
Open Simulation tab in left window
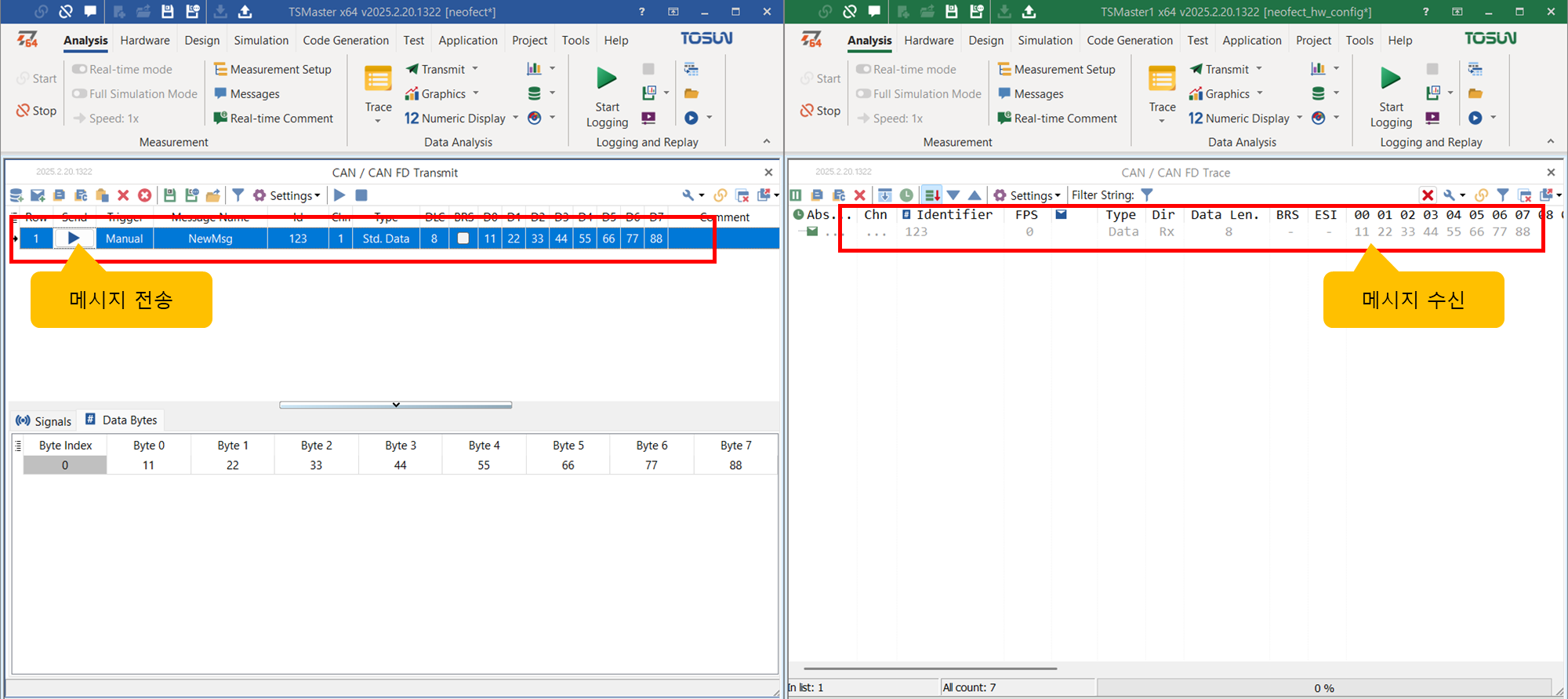[261, 40]
